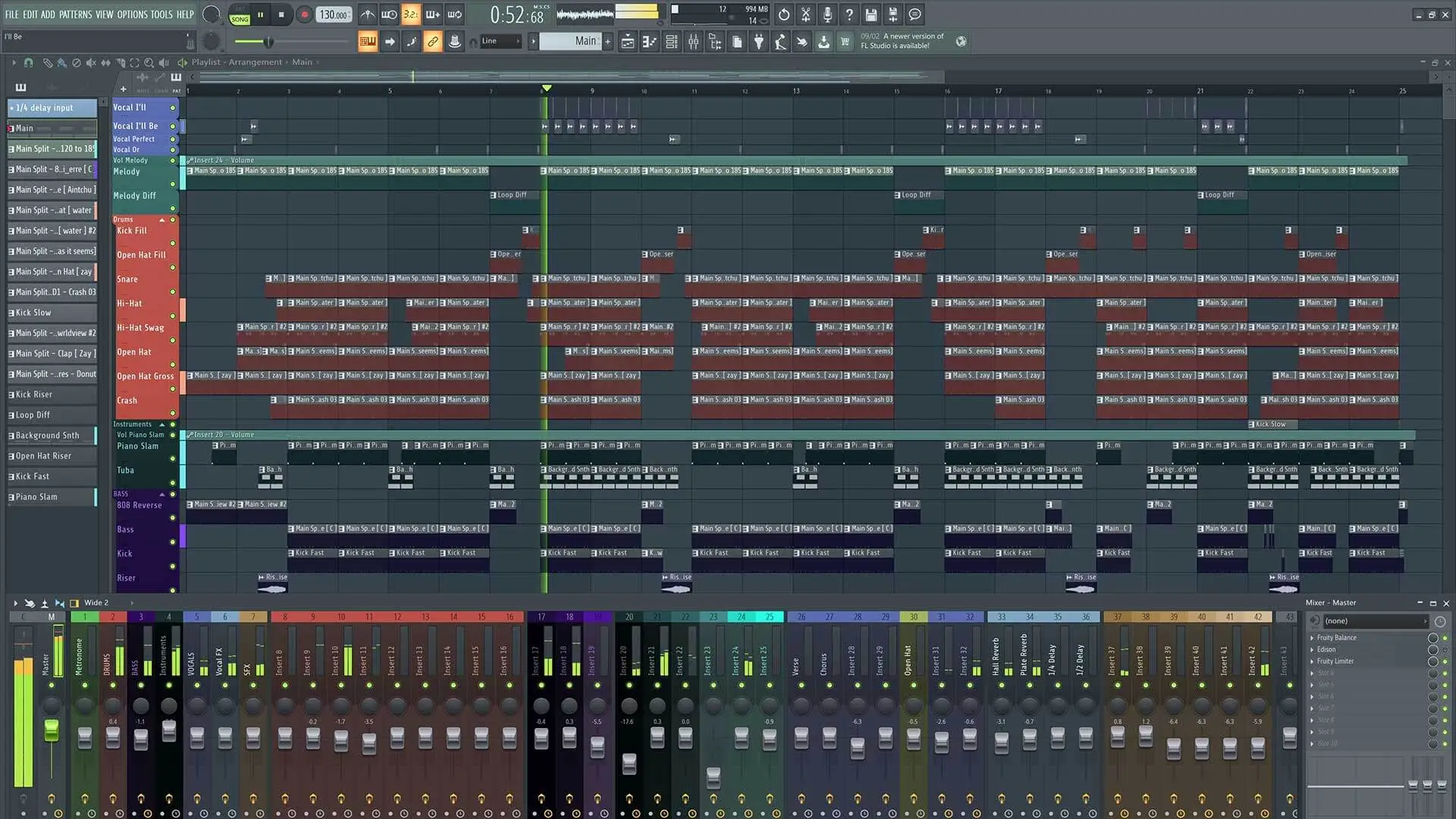Pause playback with the pause button
The width and height of the screenshot is (1456, 819).
tap(261, 14)
